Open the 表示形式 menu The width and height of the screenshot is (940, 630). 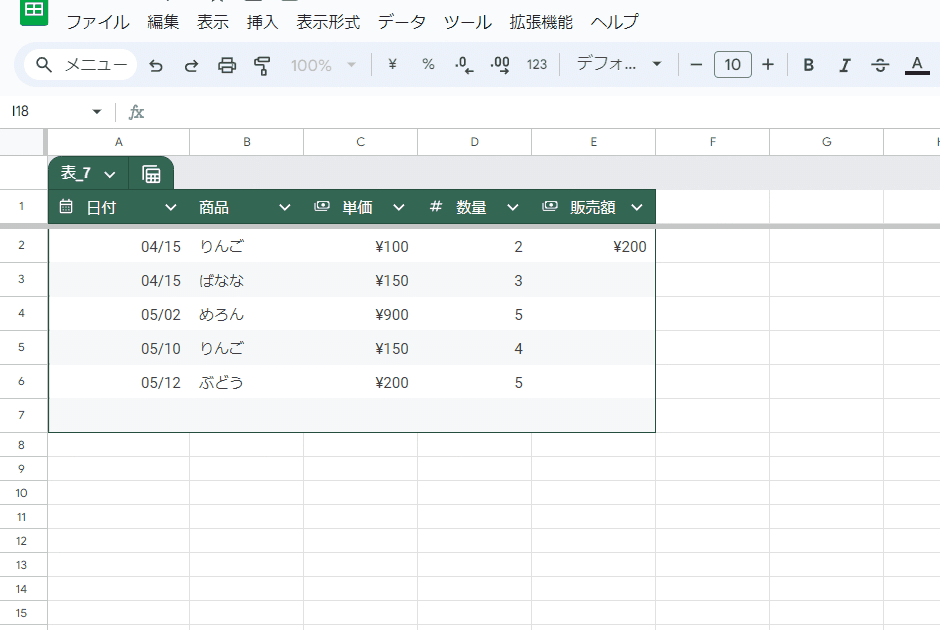click(x=328, y=22)
